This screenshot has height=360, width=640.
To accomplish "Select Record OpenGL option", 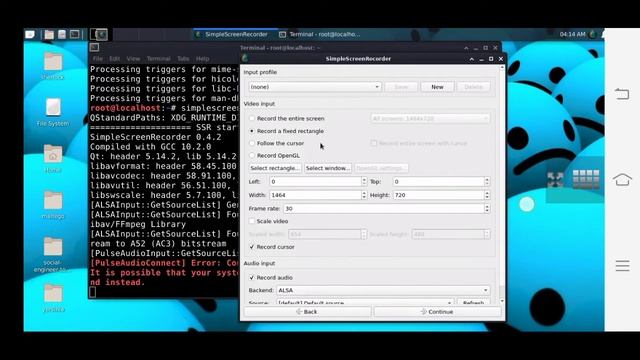I will [275, 156].
